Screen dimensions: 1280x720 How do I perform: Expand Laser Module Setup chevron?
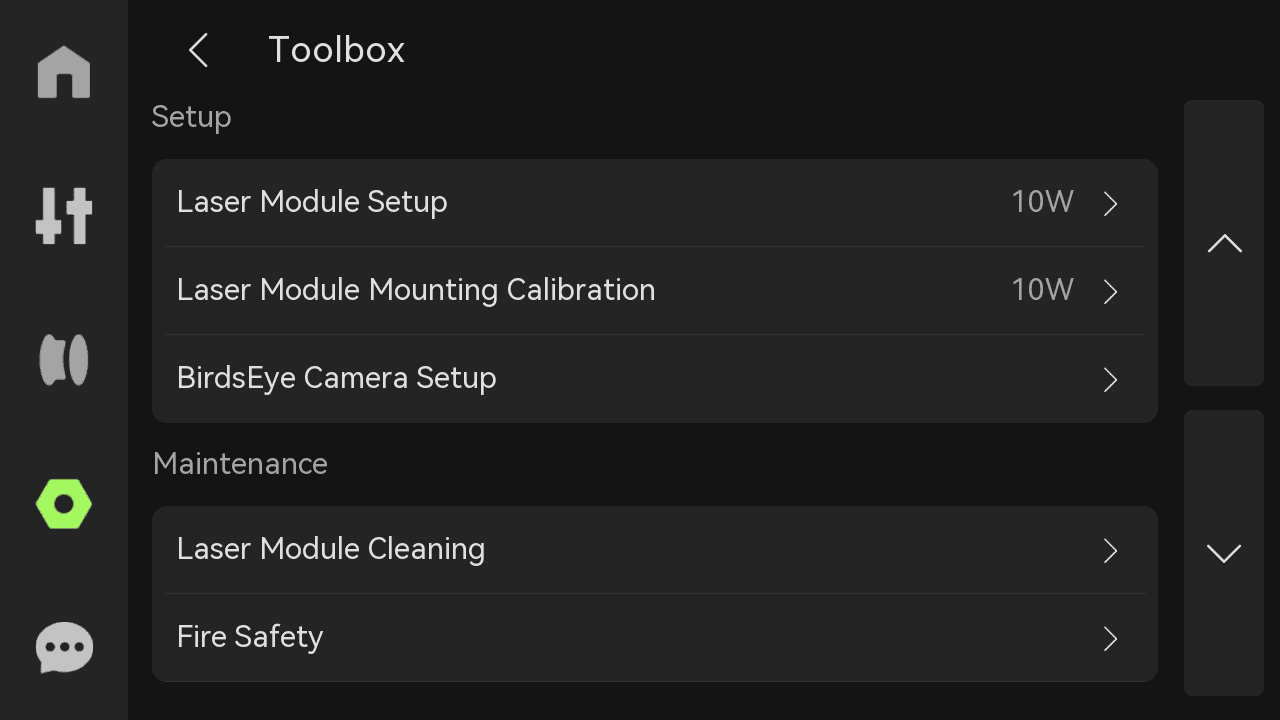tap(1110, 204)
